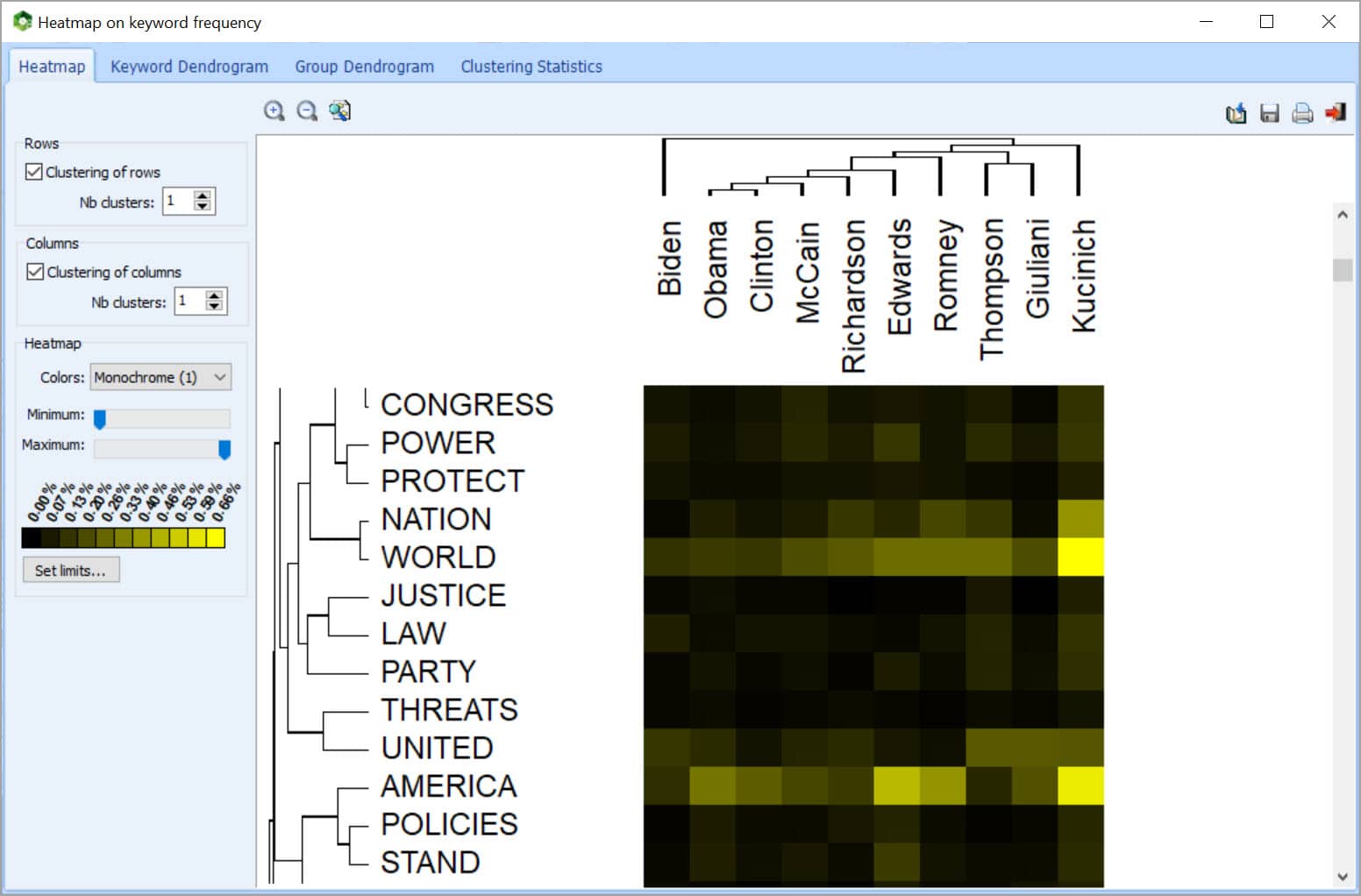The height and width of the screenshot is (896, 1361).
Task: Click the Thompson column label
Action: (991, 289)
